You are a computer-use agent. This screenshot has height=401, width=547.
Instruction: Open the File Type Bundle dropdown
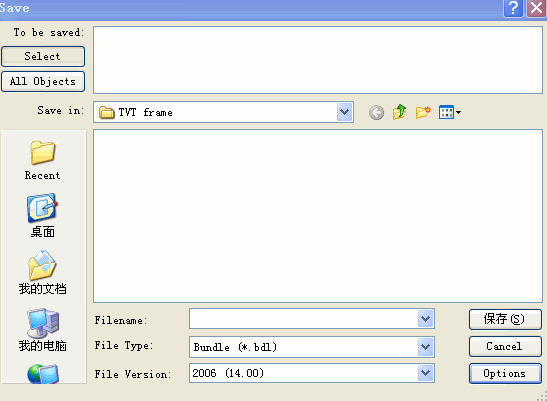click(x=312, y=347)
